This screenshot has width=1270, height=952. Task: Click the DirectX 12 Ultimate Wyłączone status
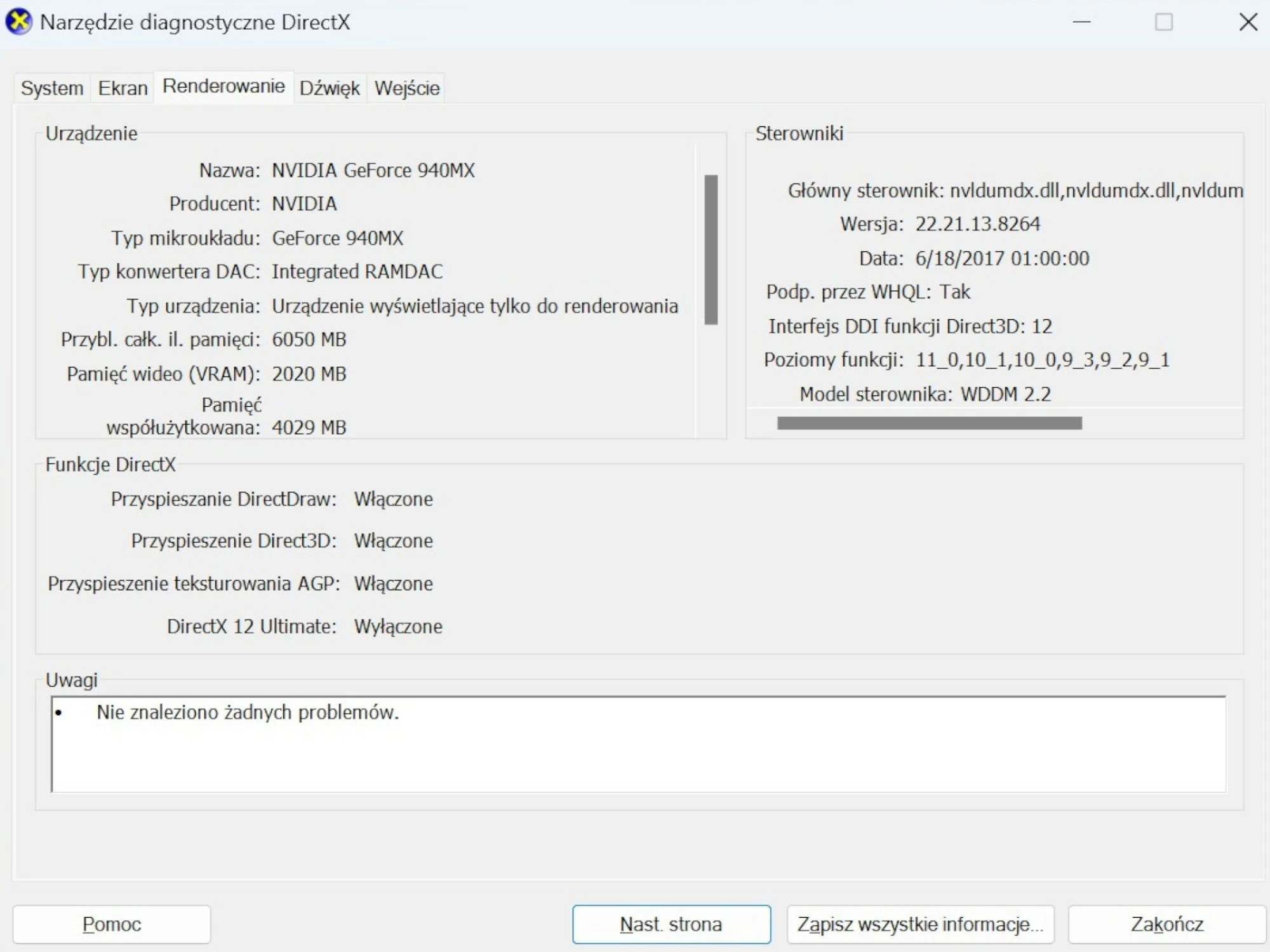(399, 626)
